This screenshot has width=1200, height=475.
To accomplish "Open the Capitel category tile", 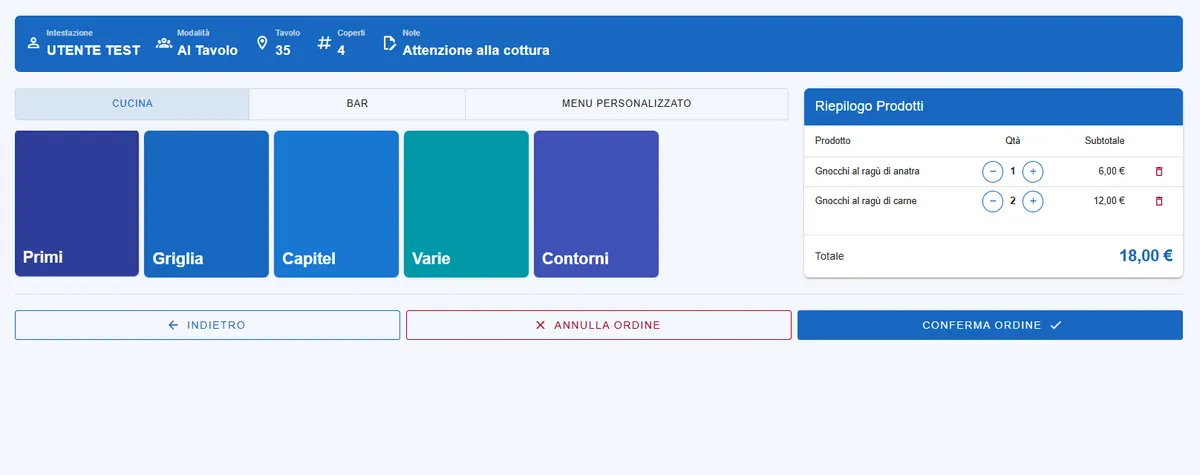I will click(336, 204).
